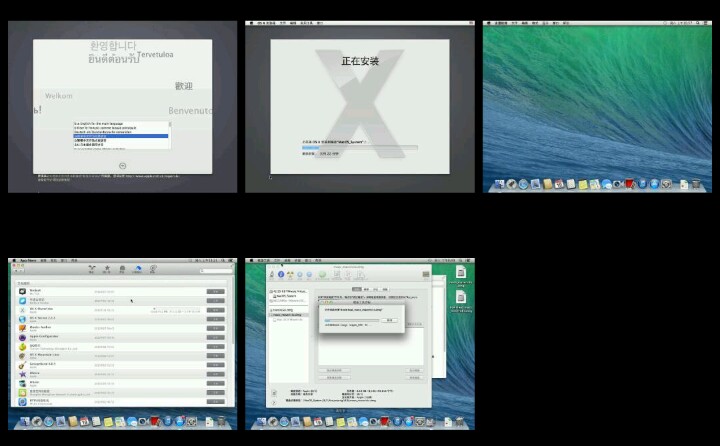Select the blue Purchased icon in App Store toolbar
The image size is (720, 446).
[x=137, y=269]
